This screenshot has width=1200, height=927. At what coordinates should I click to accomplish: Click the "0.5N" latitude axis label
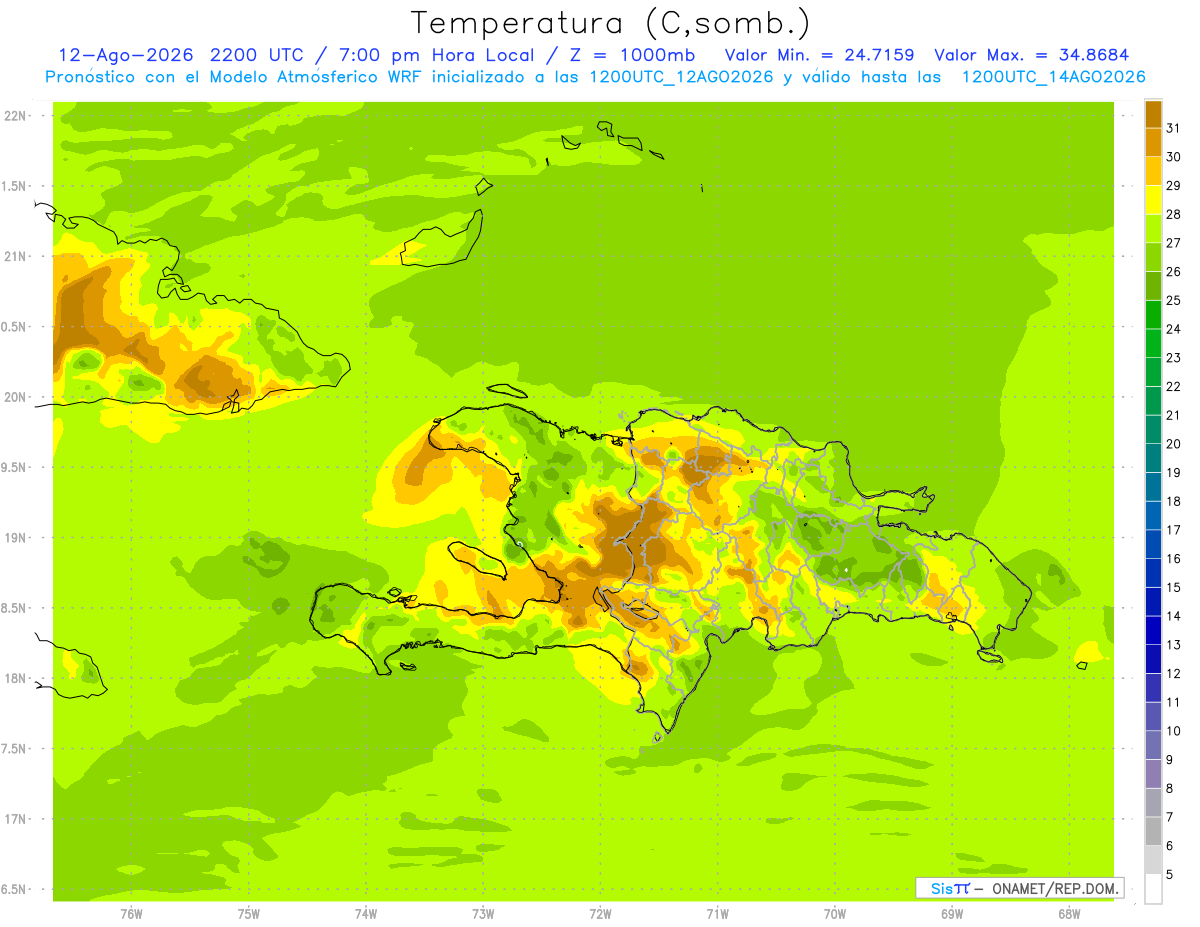click(x=14, y=327)
